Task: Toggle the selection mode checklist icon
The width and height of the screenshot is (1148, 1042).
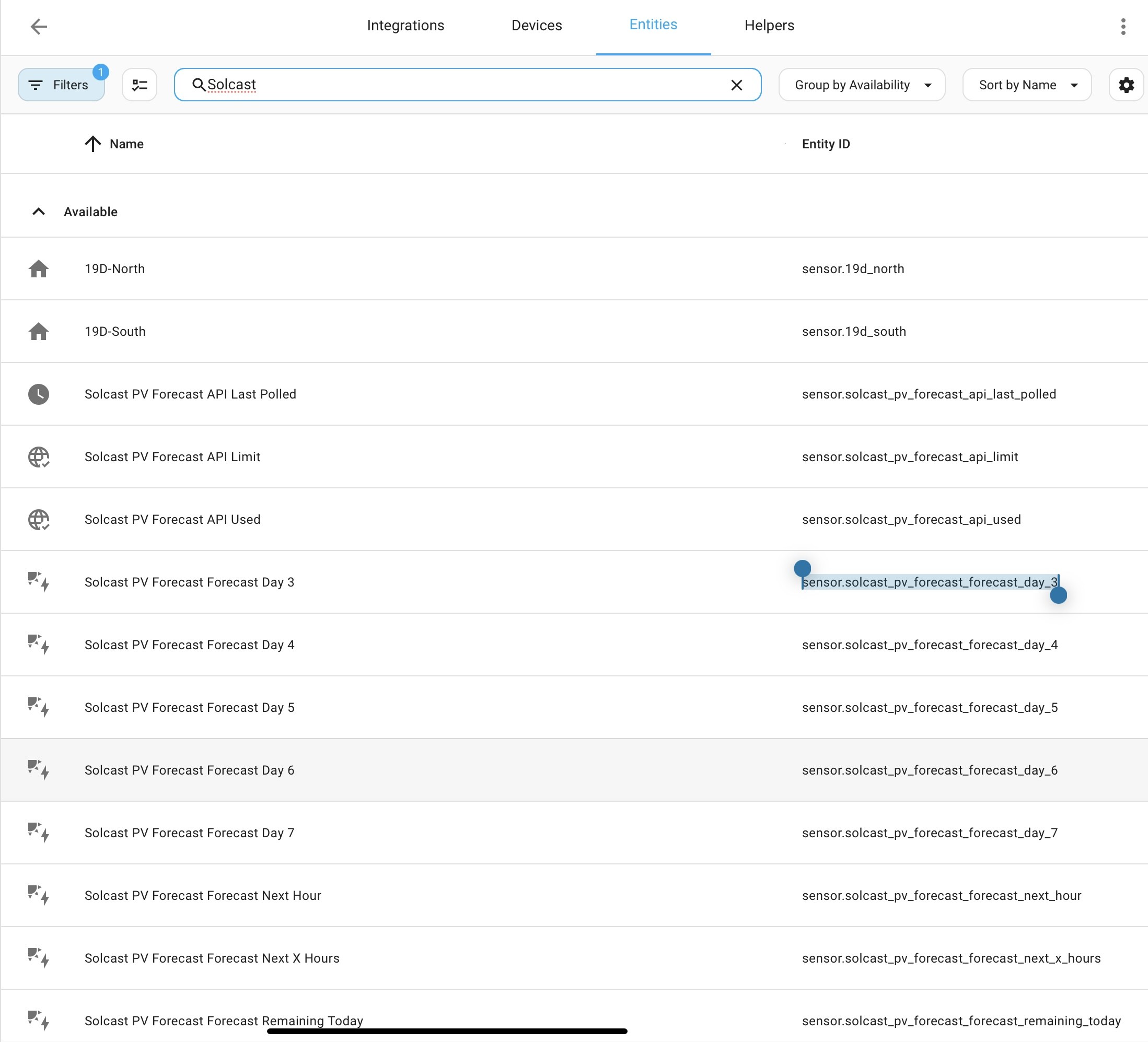Action: [x=140, y=85]
